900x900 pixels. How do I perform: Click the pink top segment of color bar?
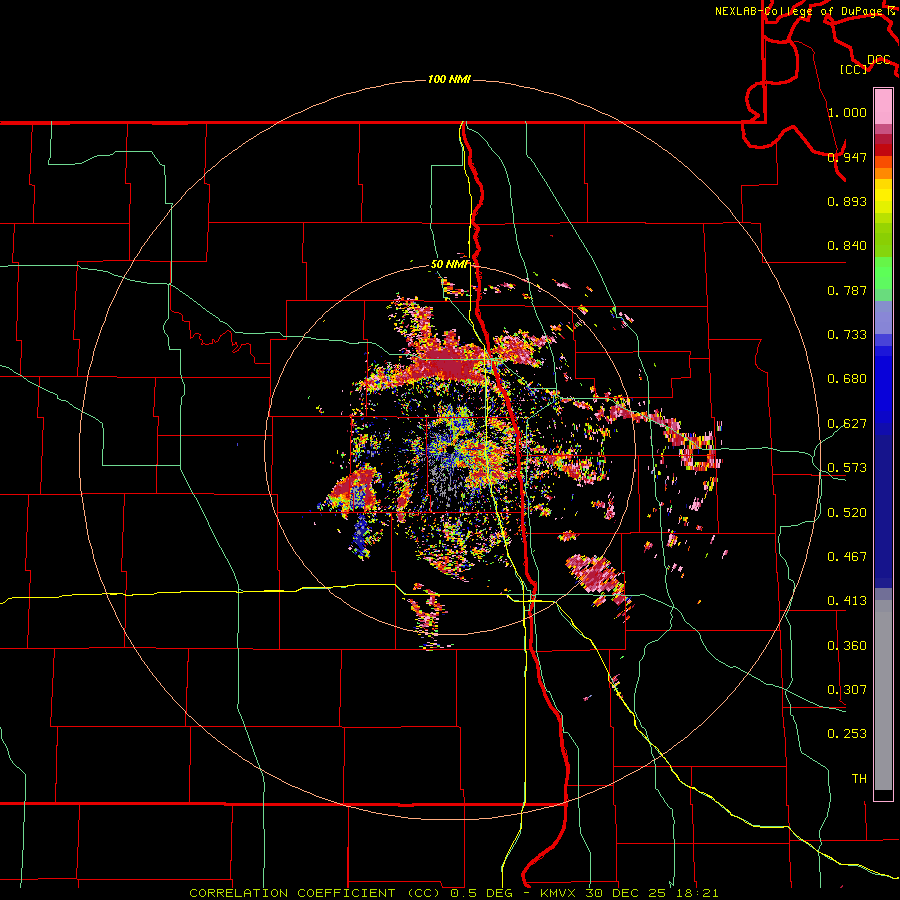click(x=883, y=106)
